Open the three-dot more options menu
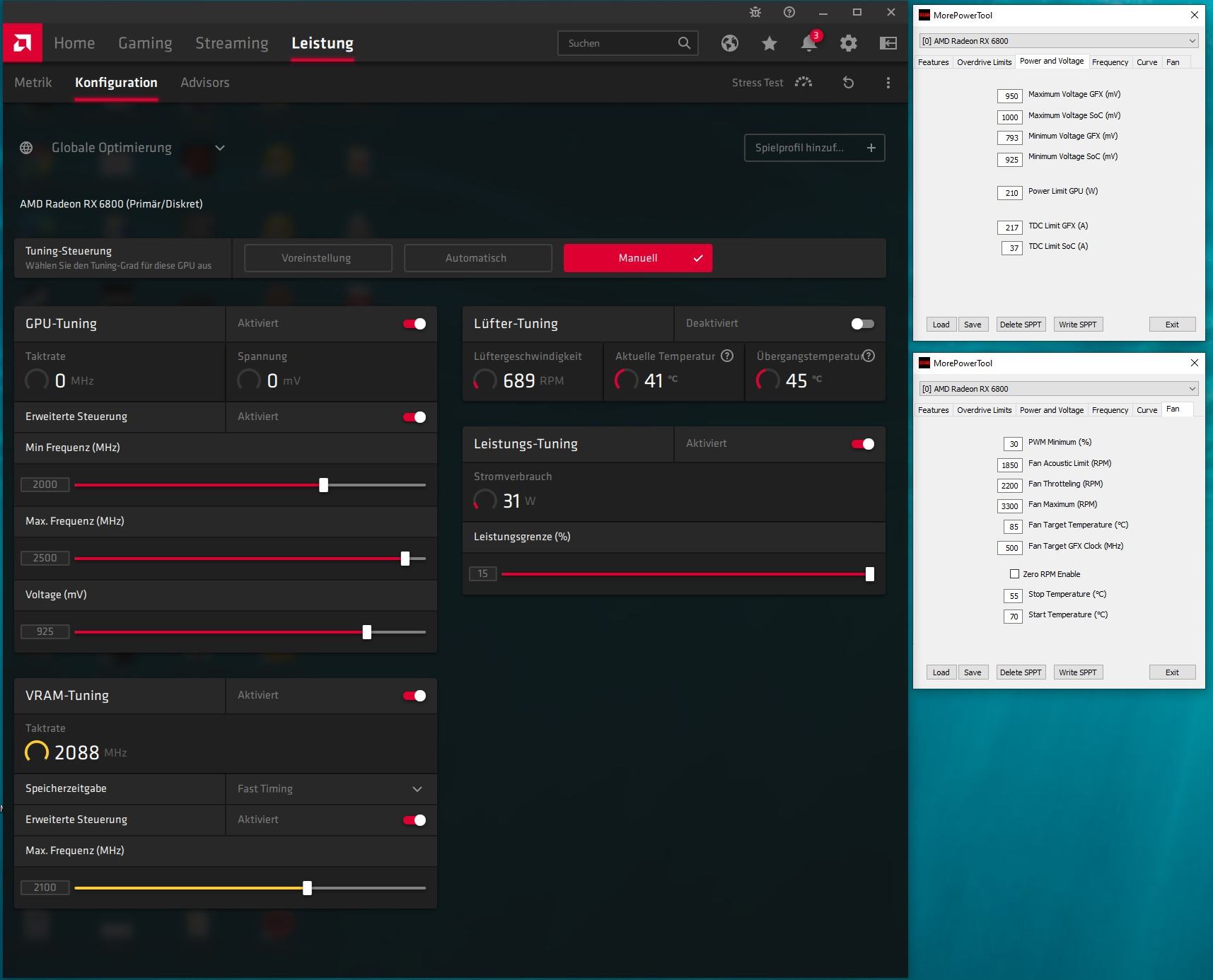Screen dimensions: 1213x980 pyautogui.click(x=888, y=83)
